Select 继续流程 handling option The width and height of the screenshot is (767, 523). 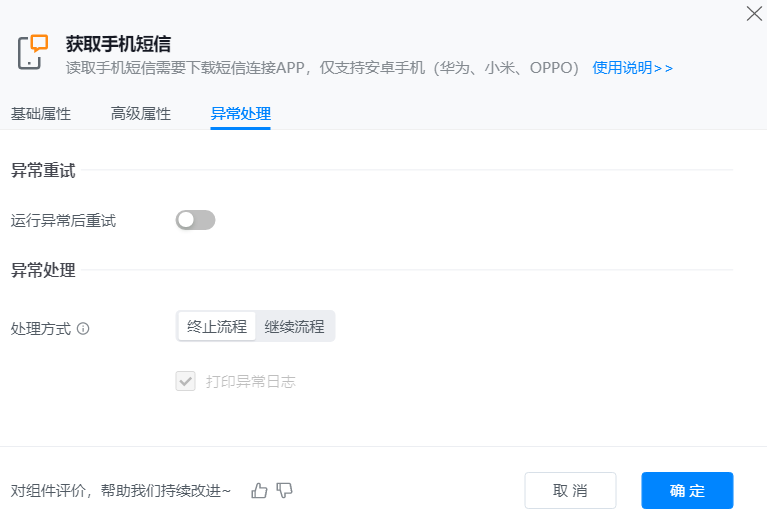294,327
